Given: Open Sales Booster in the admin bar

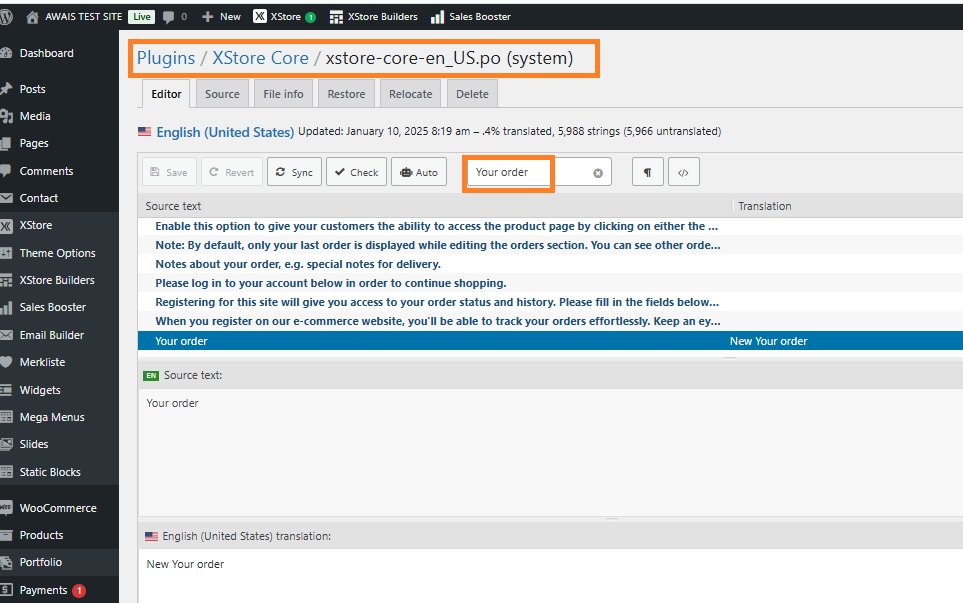Looking at the screenshot, I should (x=471, y=17).
